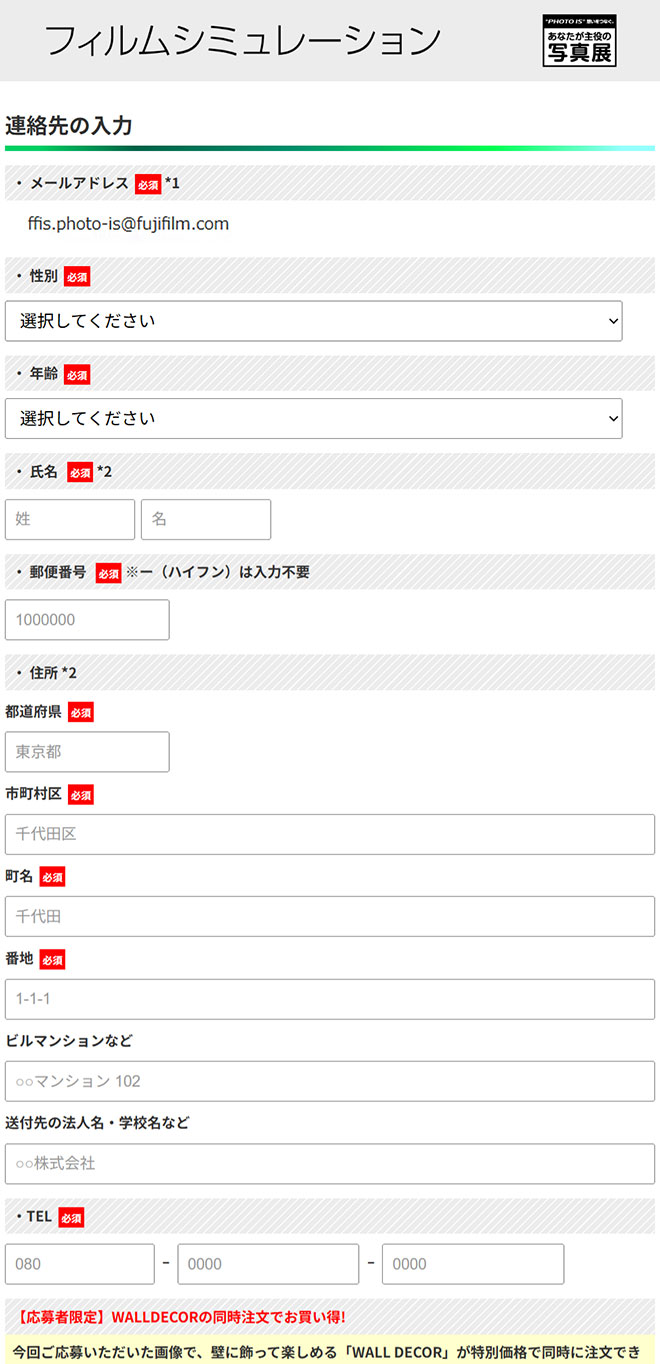Click the middle TEL number field

[268, 1264]
